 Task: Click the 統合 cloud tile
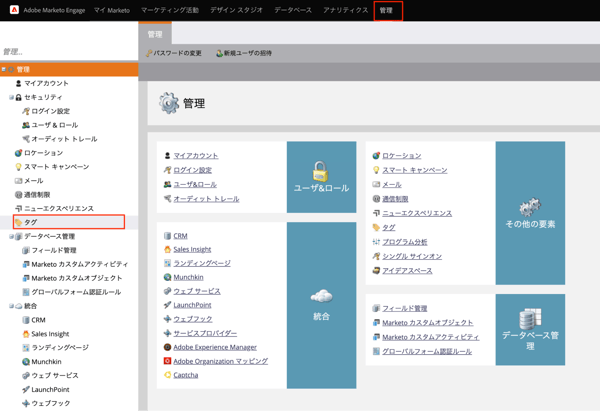(x=321, y=305)
